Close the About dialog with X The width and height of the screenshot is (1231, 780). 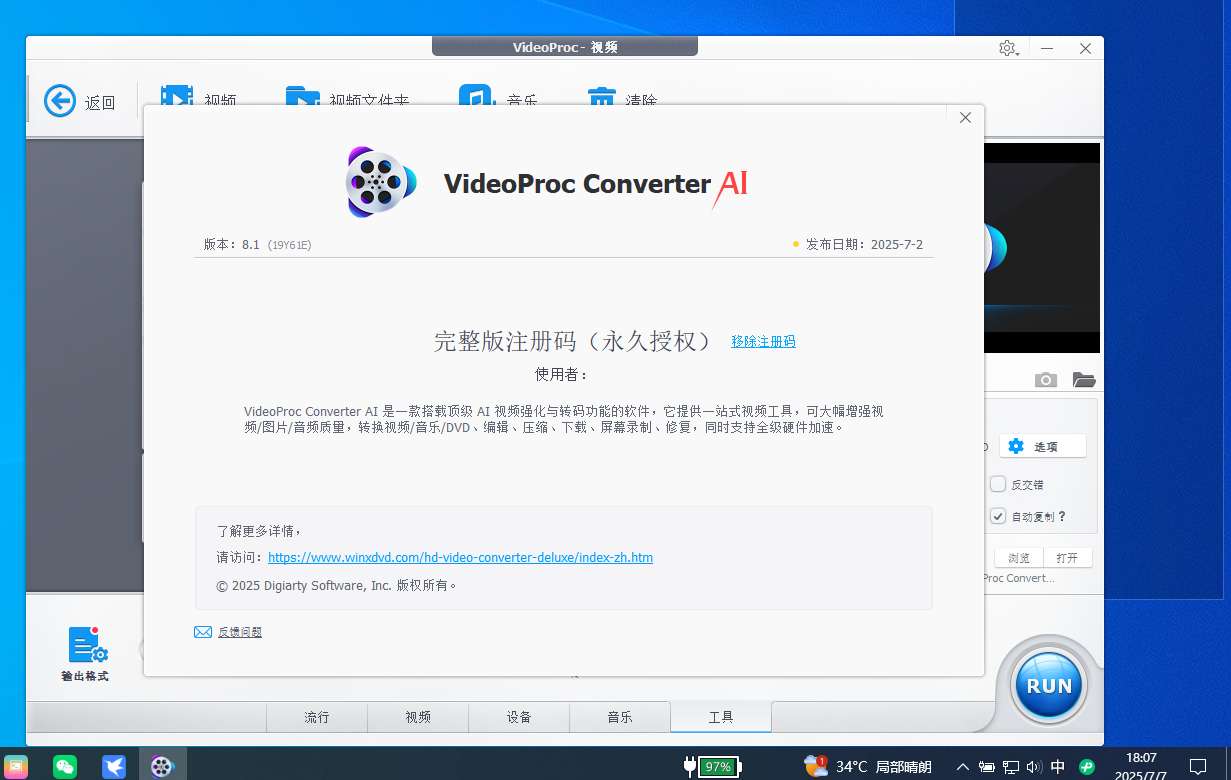tap(965, 118)
